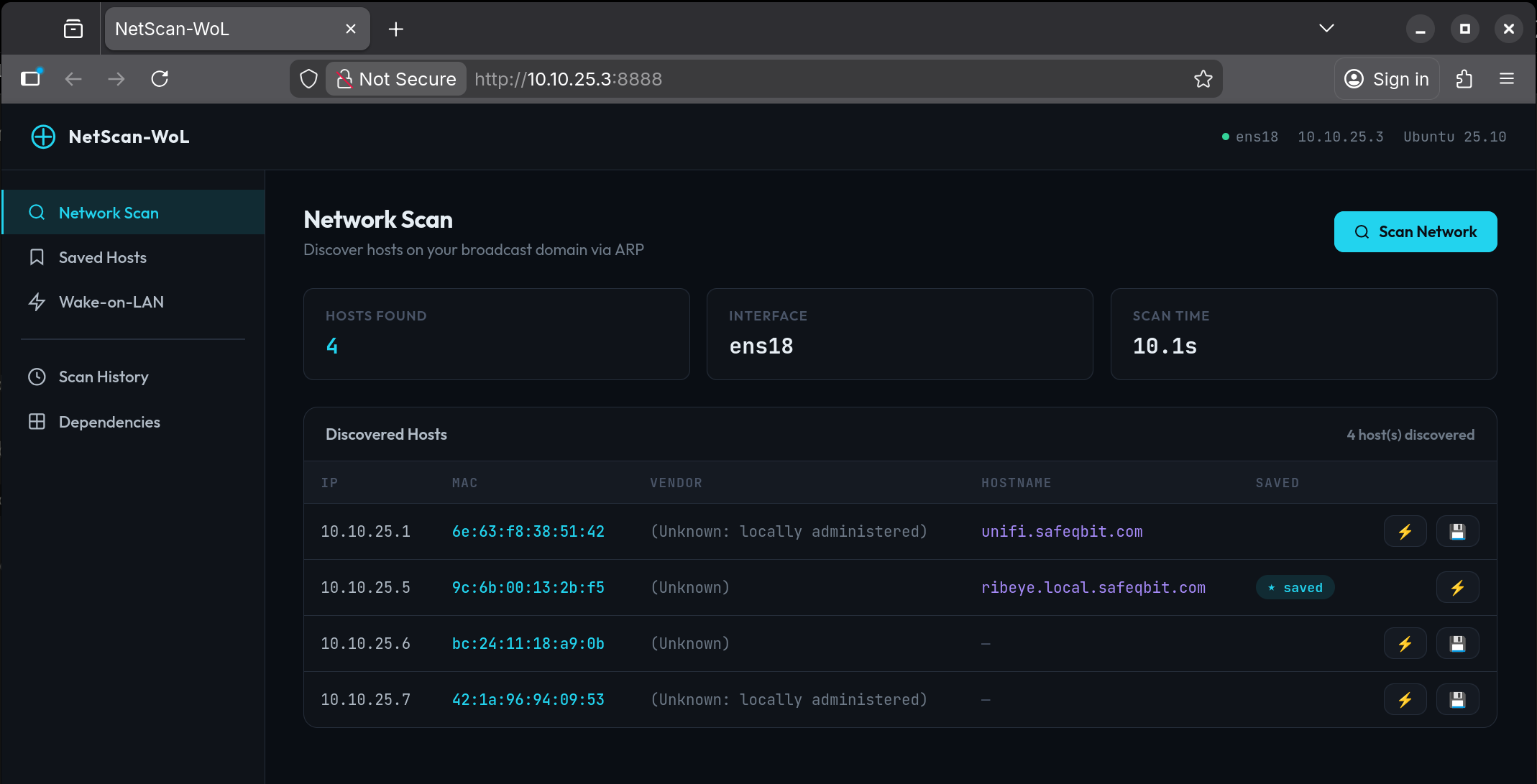The width and height of the screenshot is (1537, 784).
Task: Open the browser extensions icon
Action: point(1464,79)
